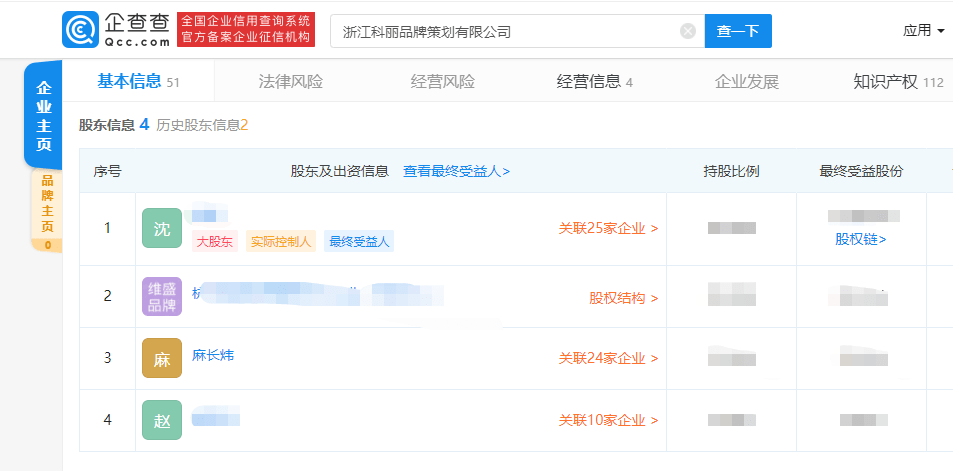Viewport: 953px width, 471px height.
Task: Select the 股东信息 sub-tab
Action: point(114,125)
